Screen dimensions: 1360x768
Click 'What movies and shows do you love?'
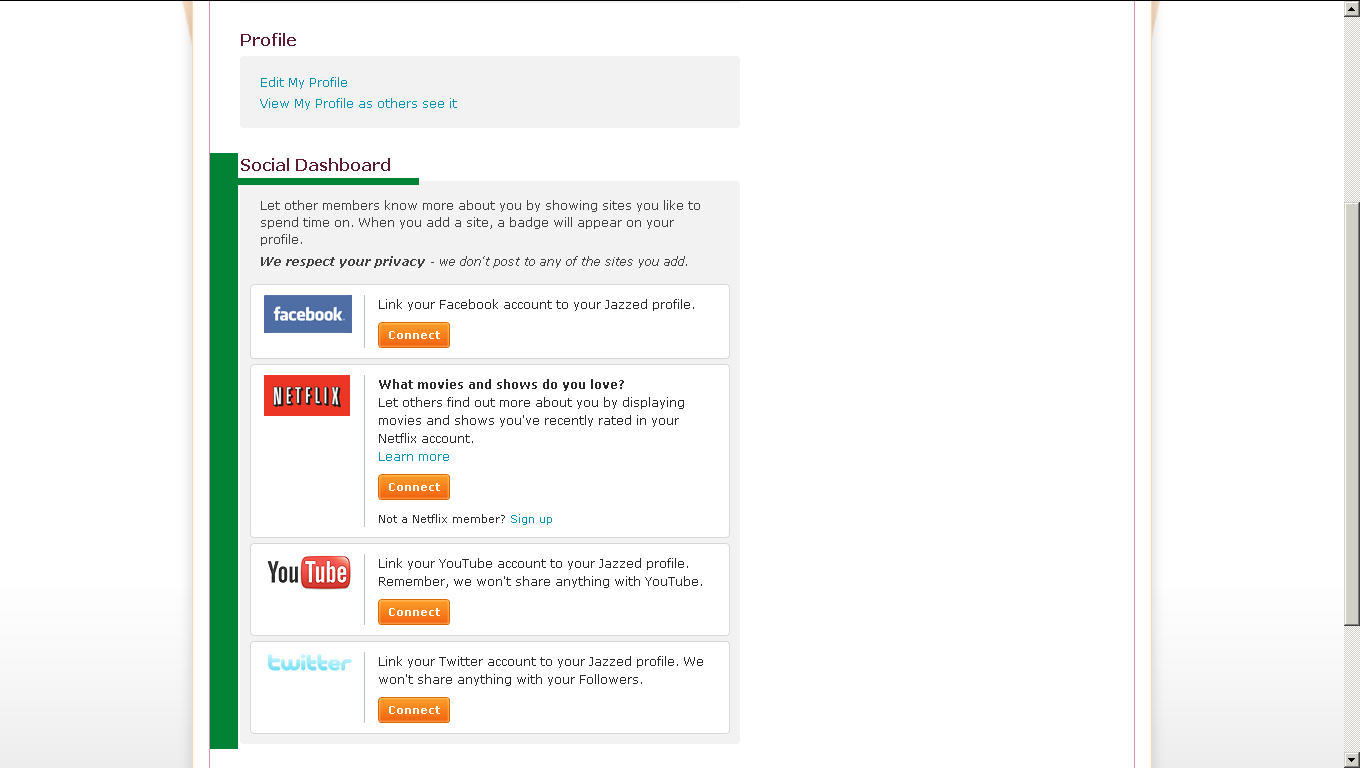501,385
